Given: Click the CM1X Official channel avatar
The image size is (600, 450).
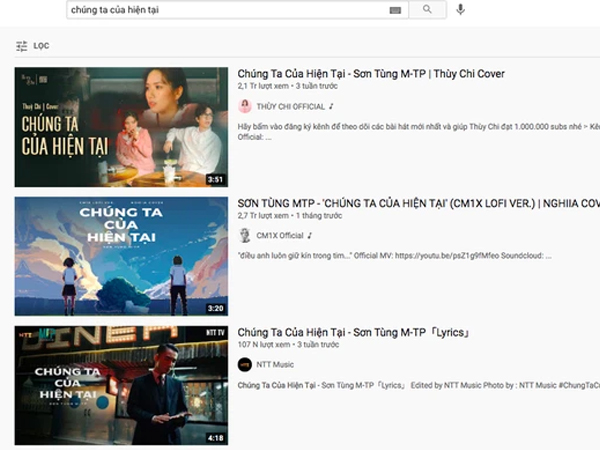Looking at the screenshot, I should 245,235.
